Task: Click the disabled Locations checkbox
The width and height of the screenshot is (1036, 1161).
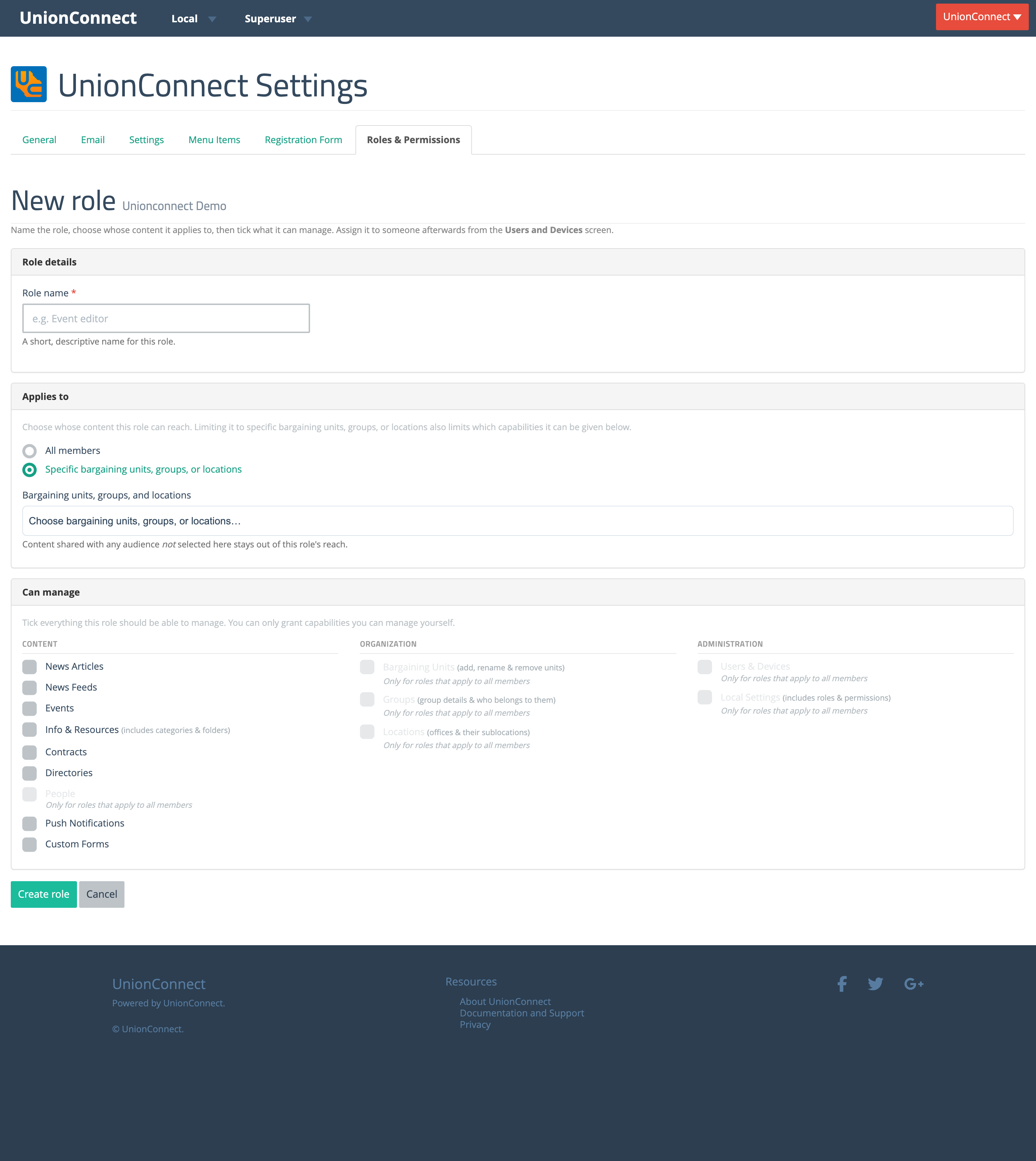Action: [x=367, y=732]
